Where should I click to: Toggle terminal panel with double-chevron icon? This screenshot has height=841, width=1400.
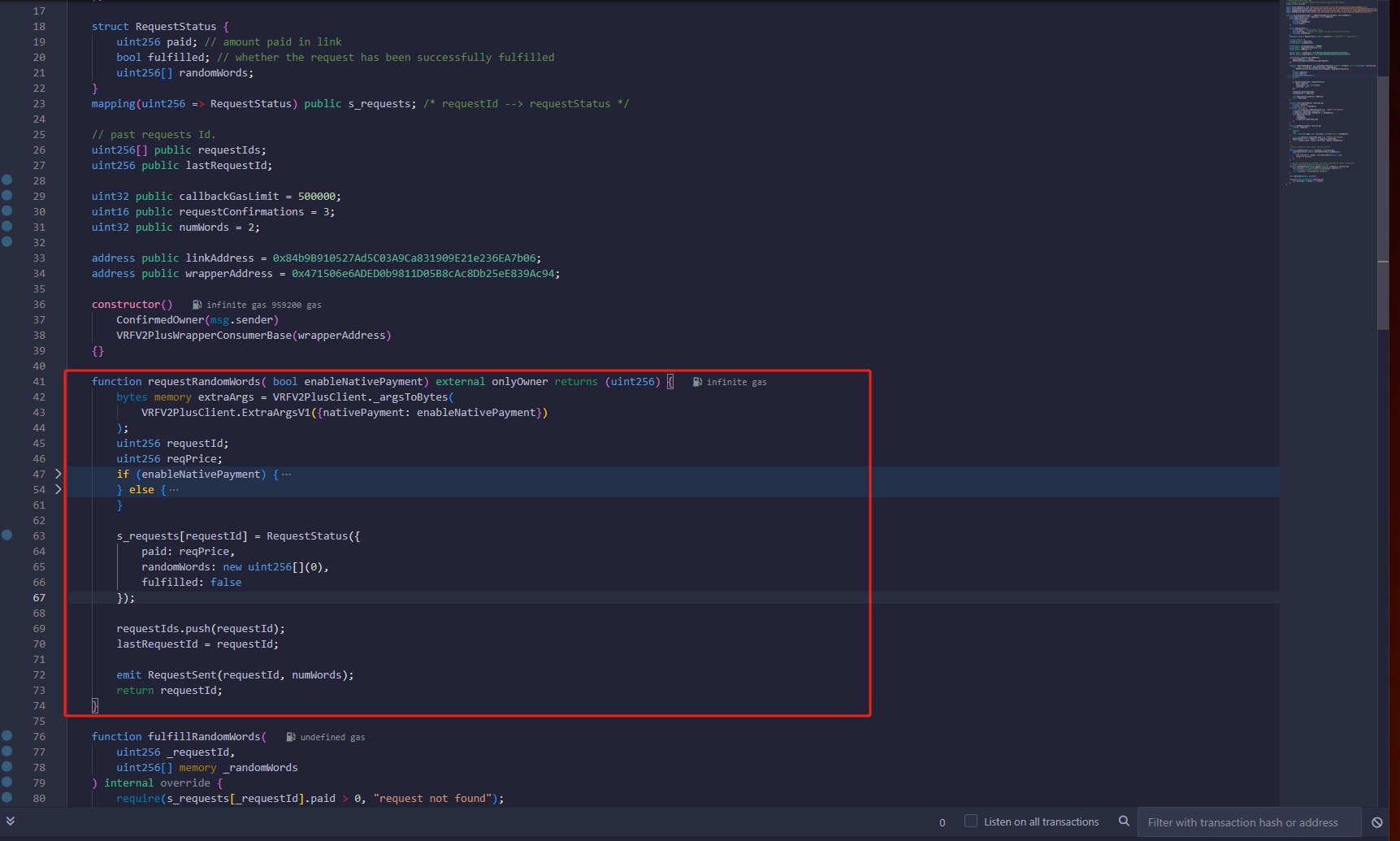[11, 821]
